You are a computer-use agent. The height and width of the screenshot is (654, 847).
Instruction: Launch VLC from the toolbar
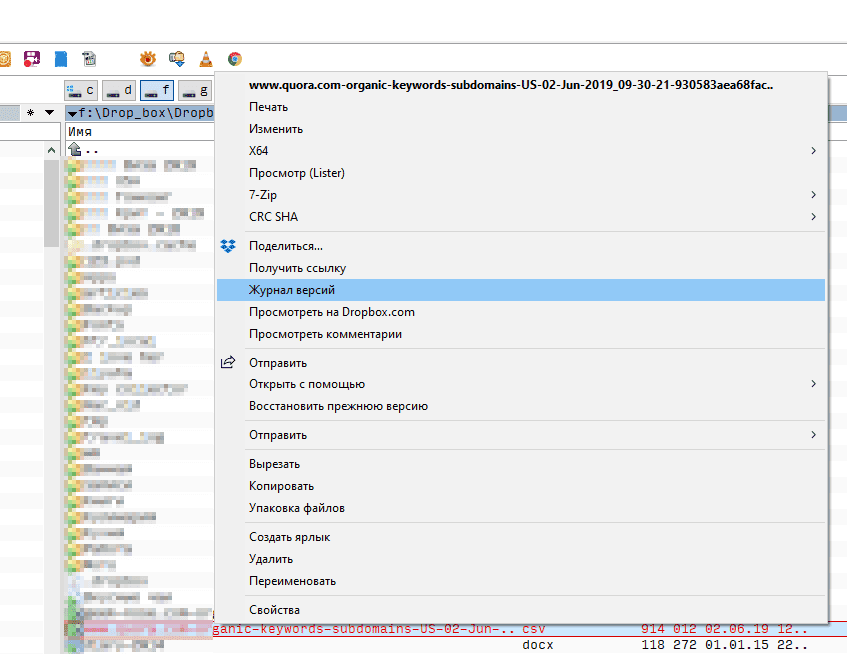pos(206,59)
